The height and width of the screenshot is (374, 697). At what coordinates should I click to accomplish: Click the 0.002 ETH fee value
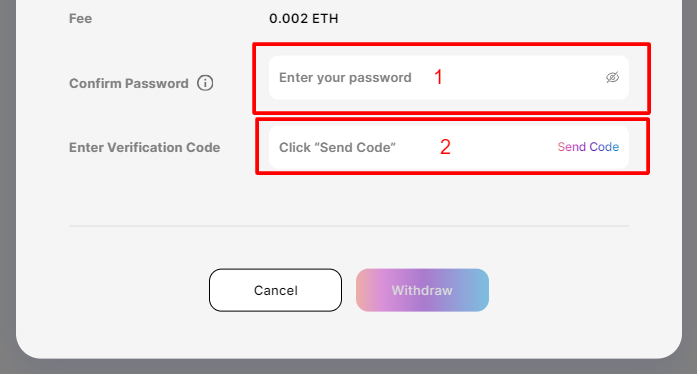304,19
